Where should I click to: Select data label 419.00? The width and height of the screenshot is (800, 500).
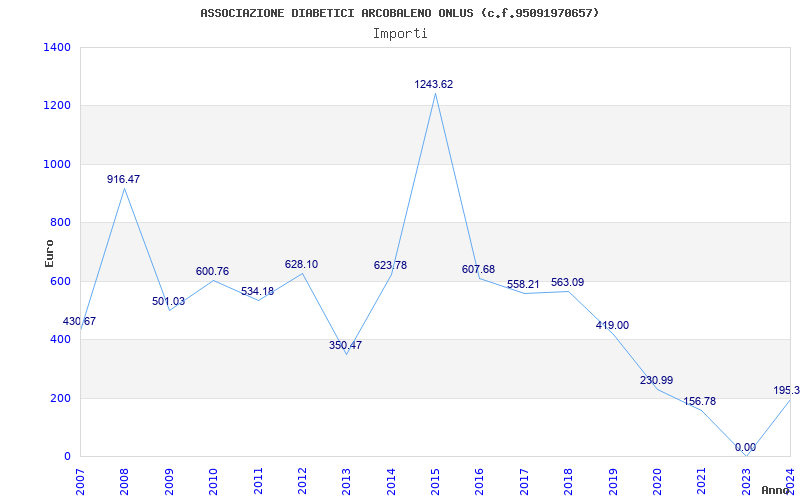click(612, 325)
